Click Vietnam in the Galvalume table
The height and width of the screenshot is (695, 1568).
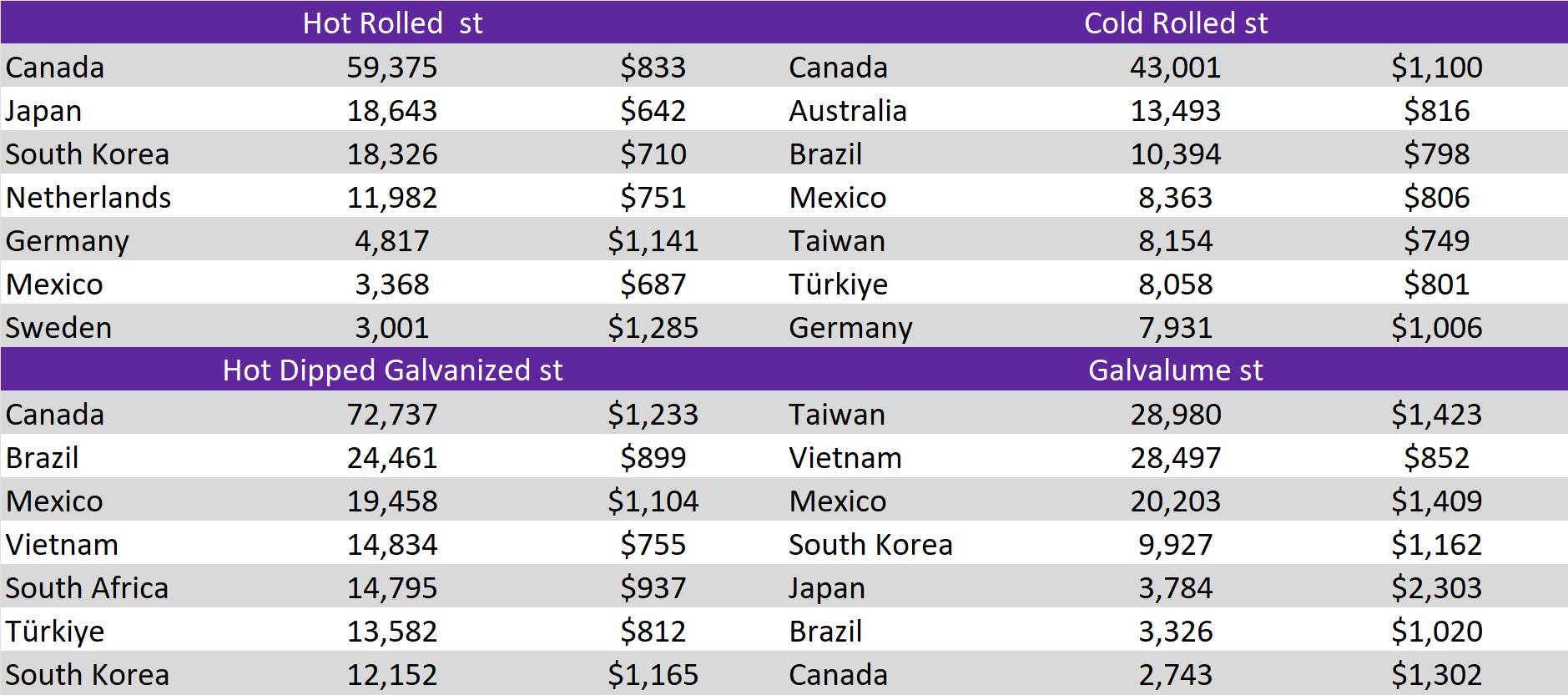[845, 458]
